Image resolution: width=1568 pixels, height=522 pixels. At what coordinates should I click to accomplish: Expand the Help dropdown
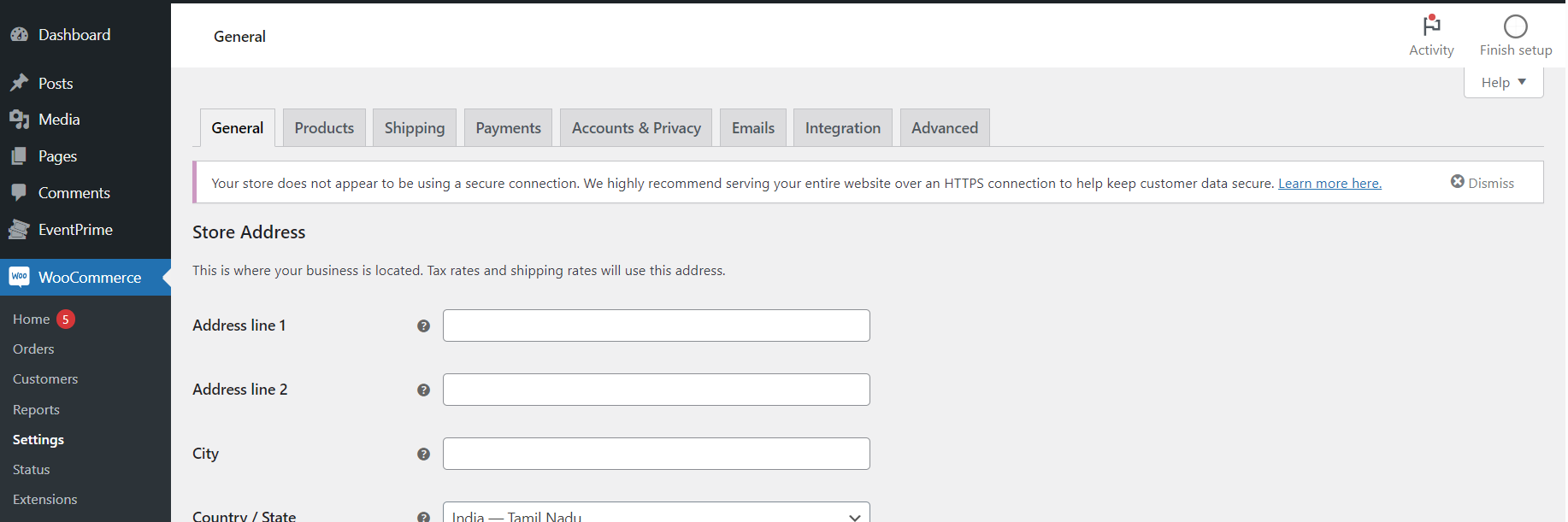tap(1503, 83)
